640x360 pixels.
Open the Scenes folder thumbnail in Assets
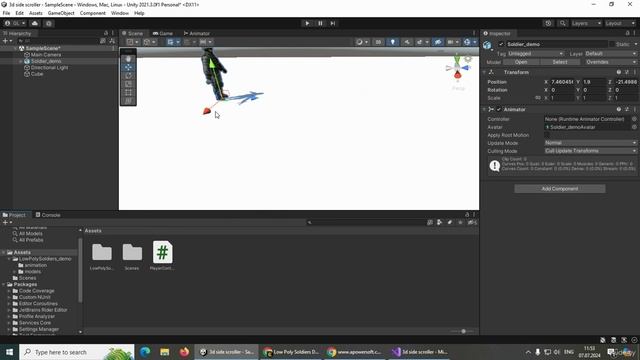click(132, 252)
